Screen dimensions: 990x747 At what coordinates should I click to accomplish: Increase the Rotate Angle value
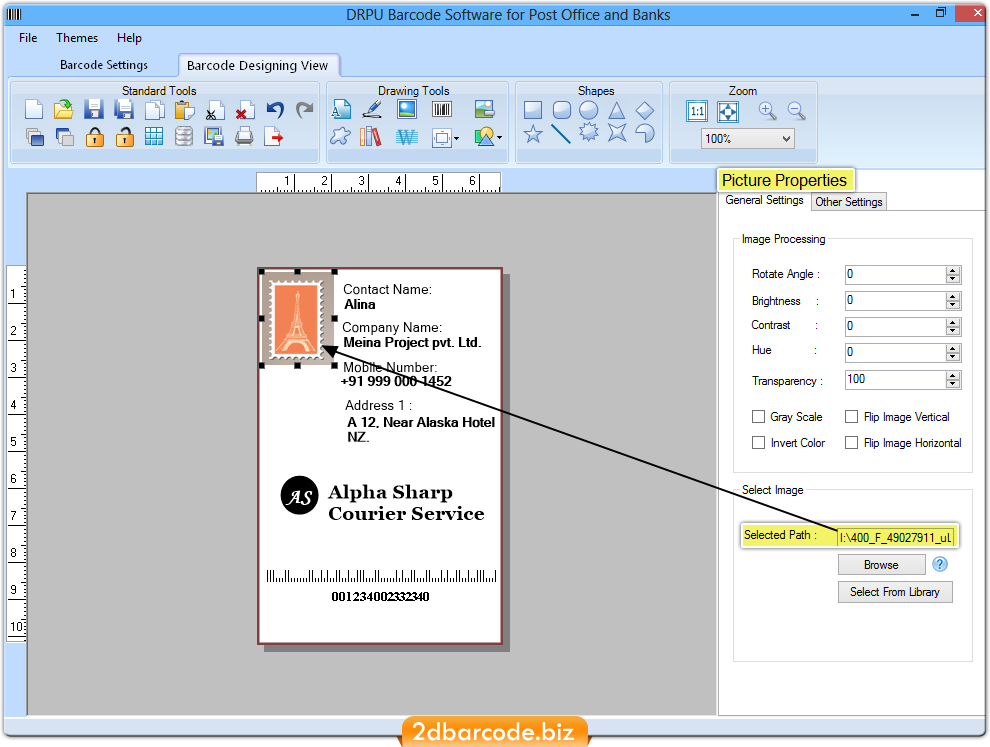tap(953, 270)
